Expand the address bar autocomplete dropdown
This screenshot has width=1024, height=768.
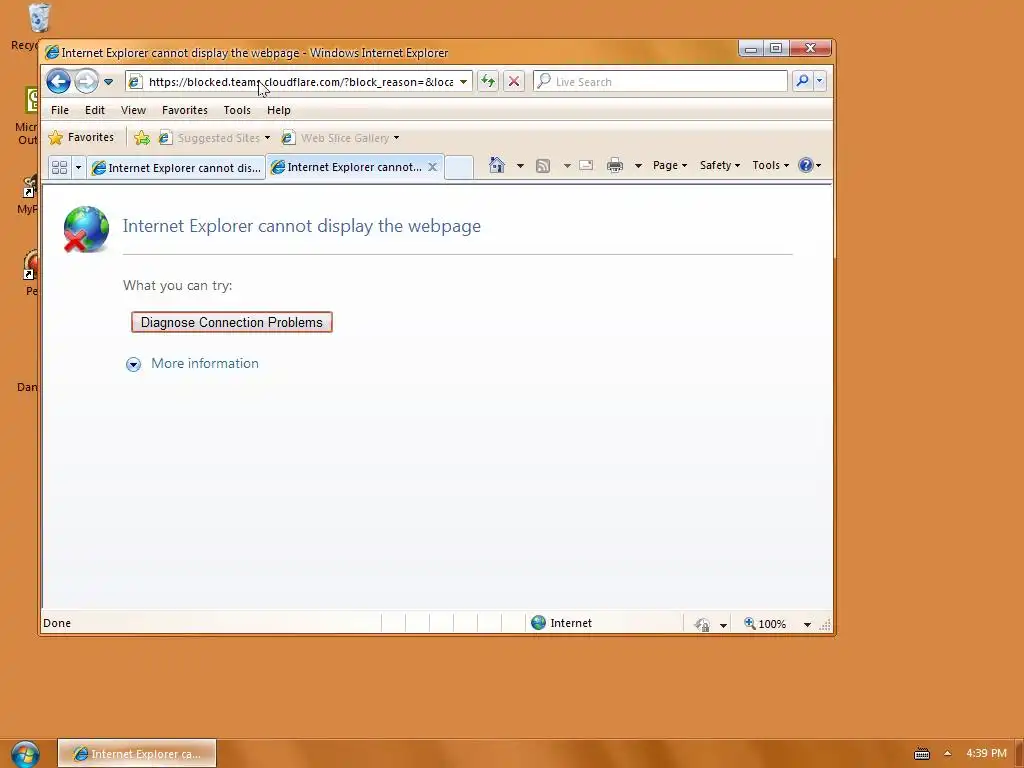click(x=463, y=82)
